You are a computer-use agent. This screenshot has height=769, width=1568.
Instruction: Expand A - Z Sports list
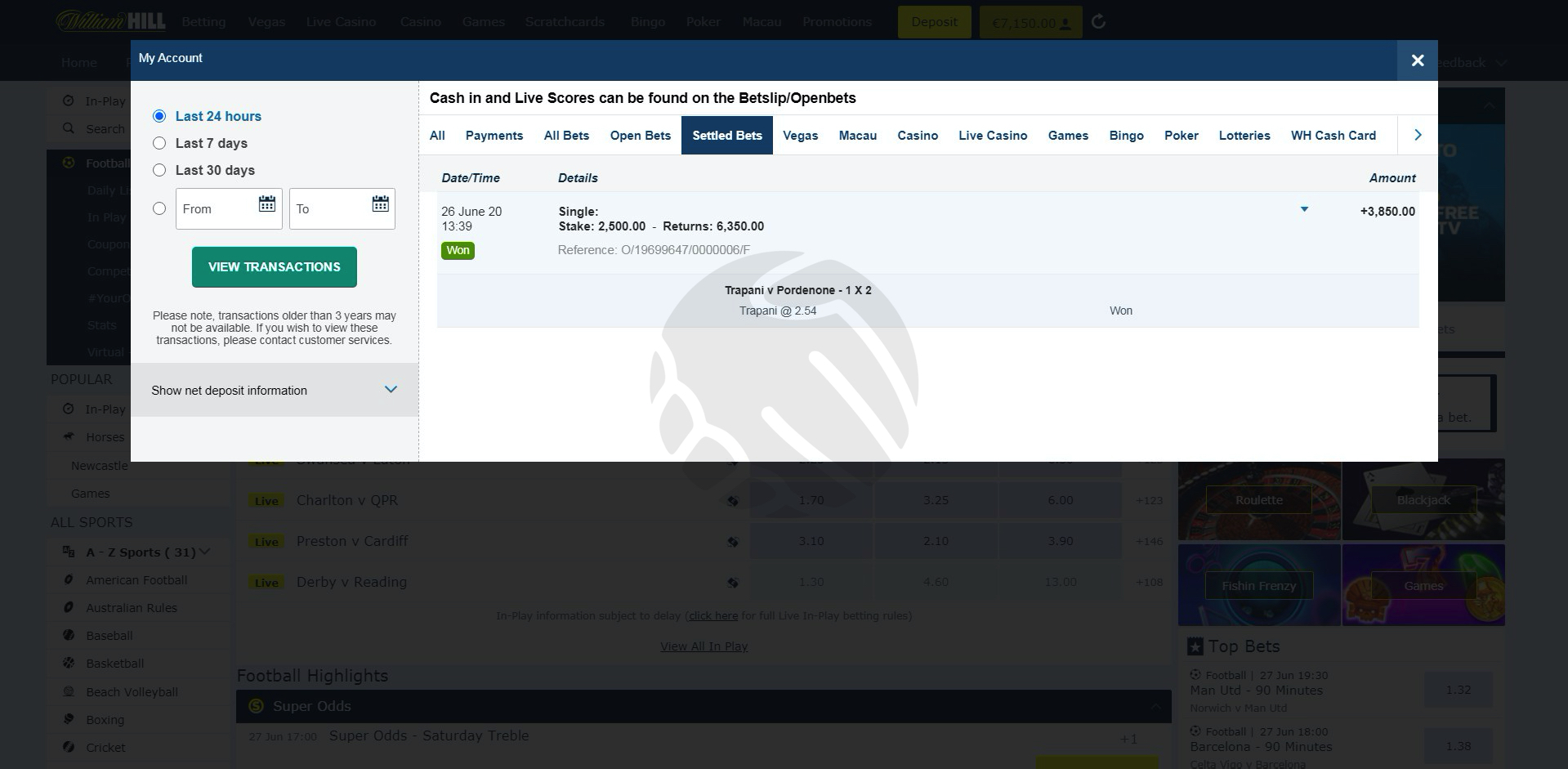click(204, 552)
